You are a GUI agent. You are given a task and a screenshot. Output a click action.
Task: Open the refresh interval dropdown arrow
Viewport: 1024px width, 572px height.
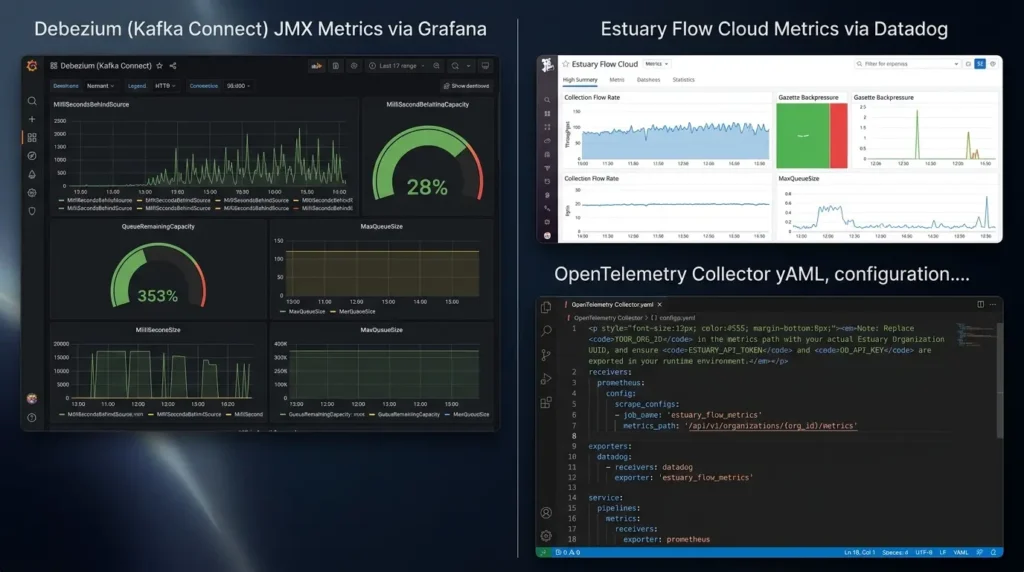[x=468, y=66]
